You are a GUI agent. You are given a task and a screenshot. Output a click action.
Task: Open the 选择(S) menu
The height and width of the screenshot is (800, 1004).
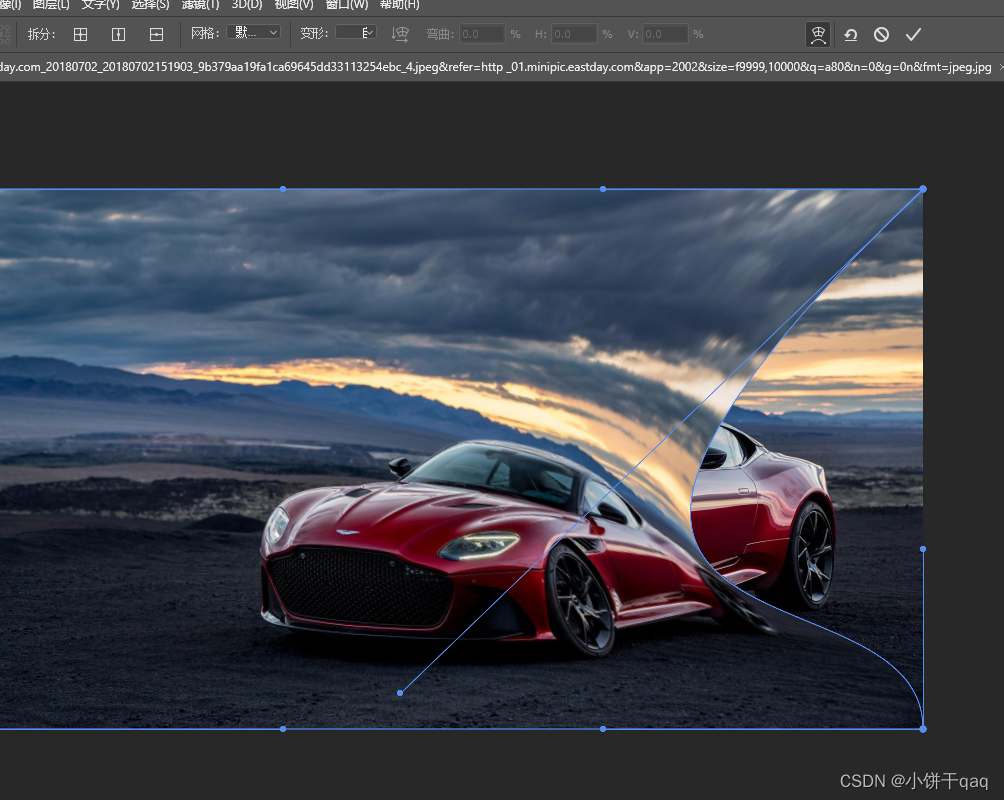150,4
